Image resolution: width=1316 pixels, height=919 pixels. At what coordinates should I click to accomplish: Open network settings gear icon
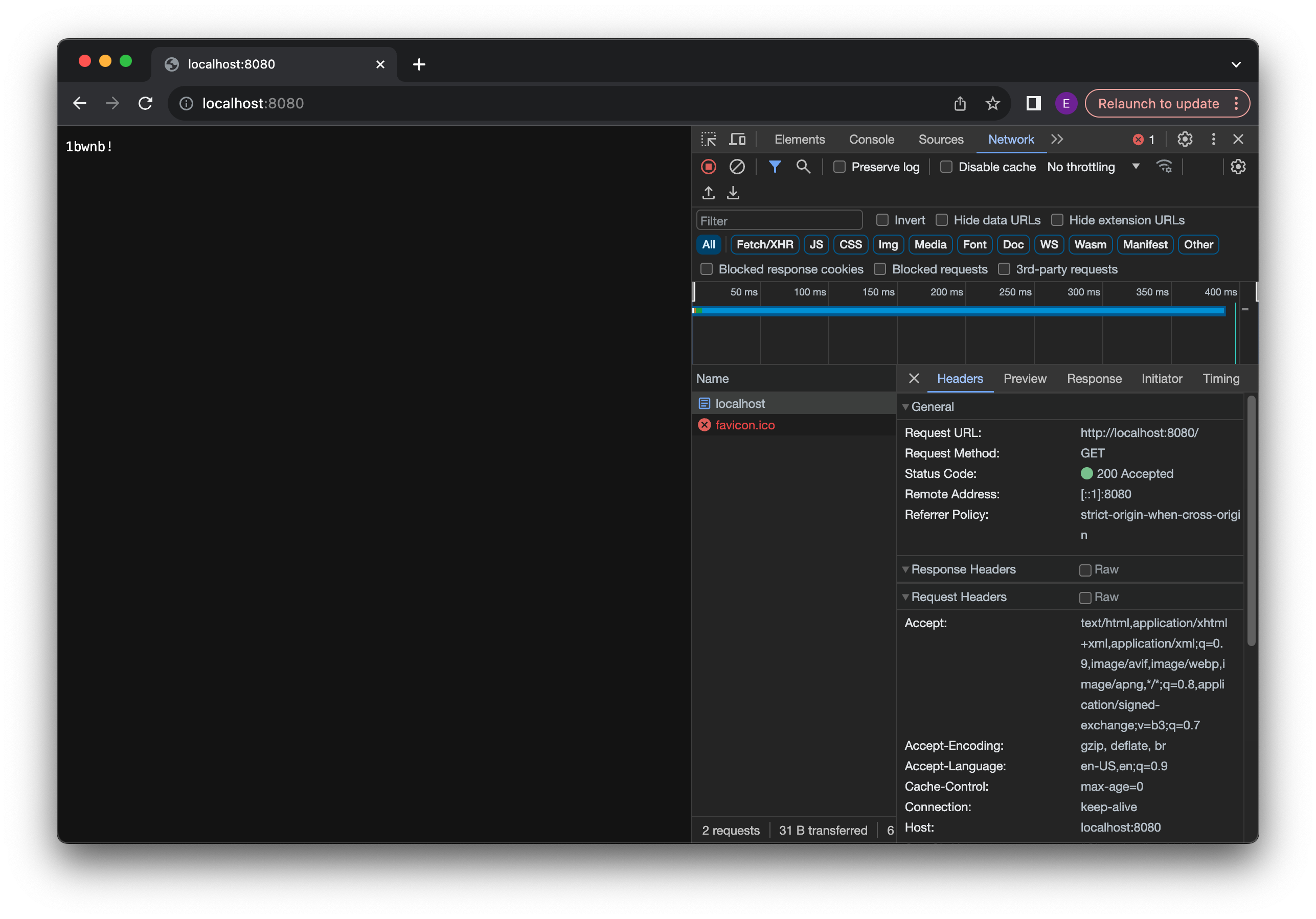[x=1239, y=167]
